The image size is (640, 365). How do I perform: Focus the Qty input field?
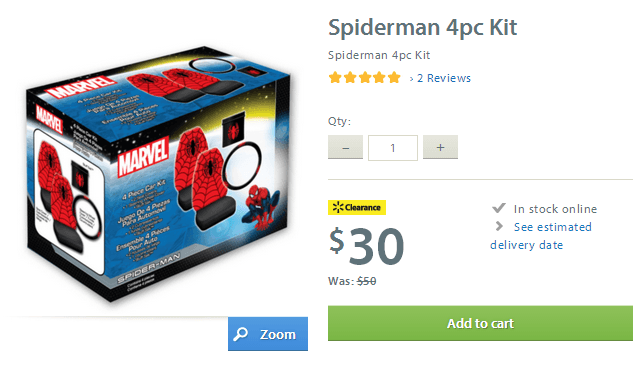coord(393,148)
